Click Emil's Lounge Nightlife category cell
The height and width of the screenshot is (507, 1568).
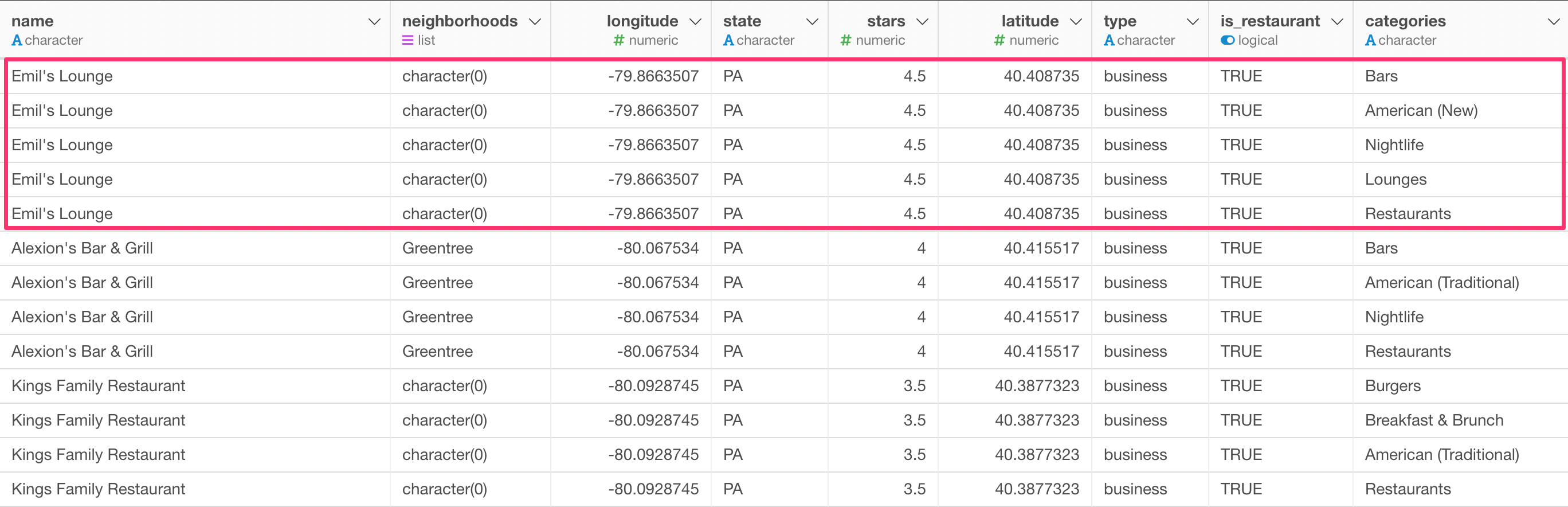pyautogui.click(x=1394, y=145)
